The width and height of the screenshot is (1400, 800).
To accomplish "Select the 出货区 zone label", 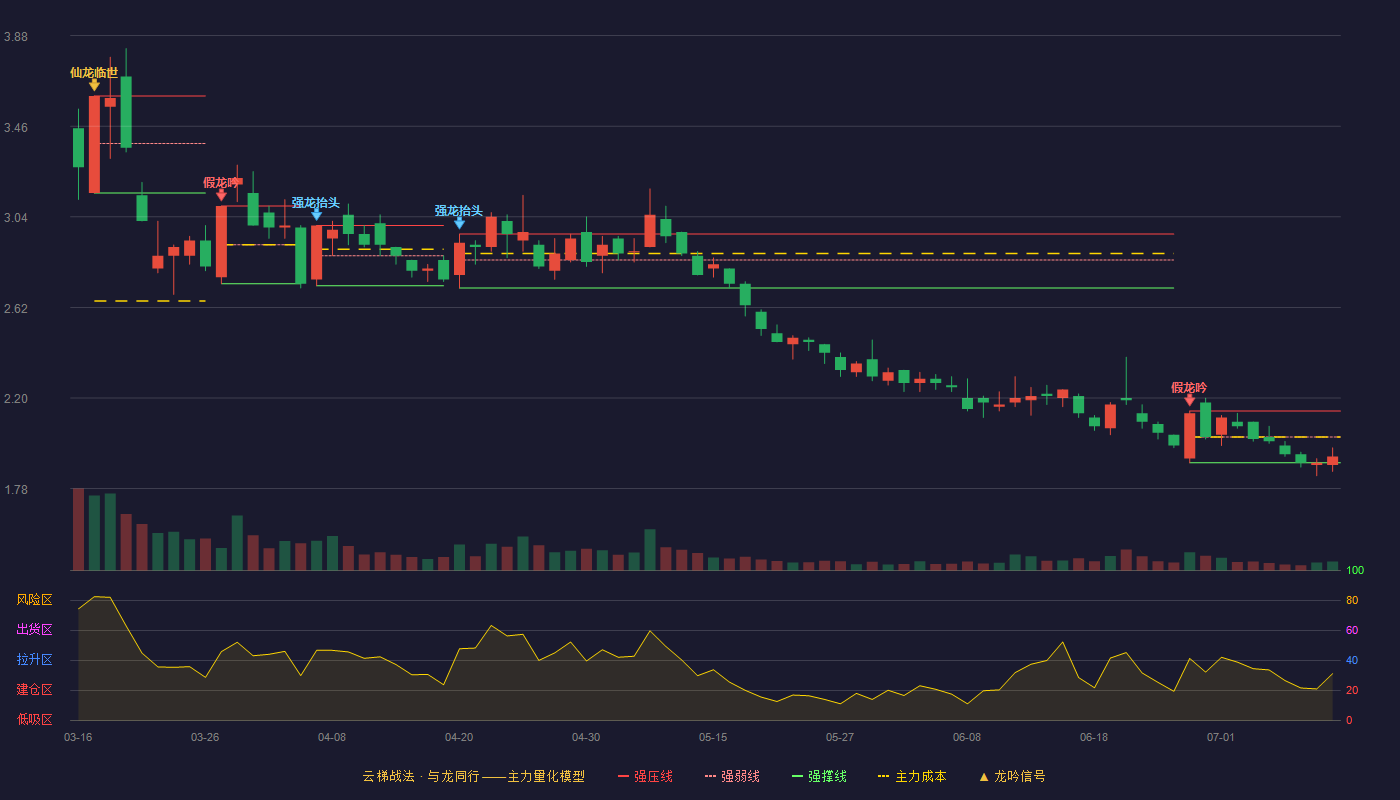I will [35, 630].
